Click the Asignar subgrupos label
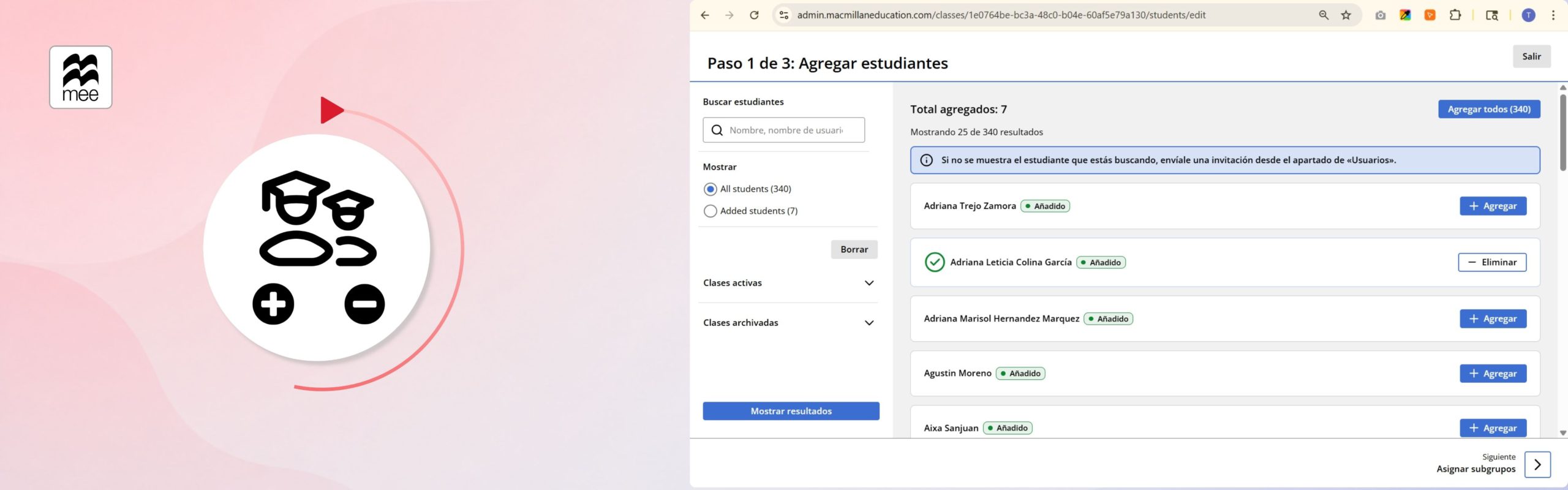Screen dimensions: 1568x490 click(x=1476, y=469)
